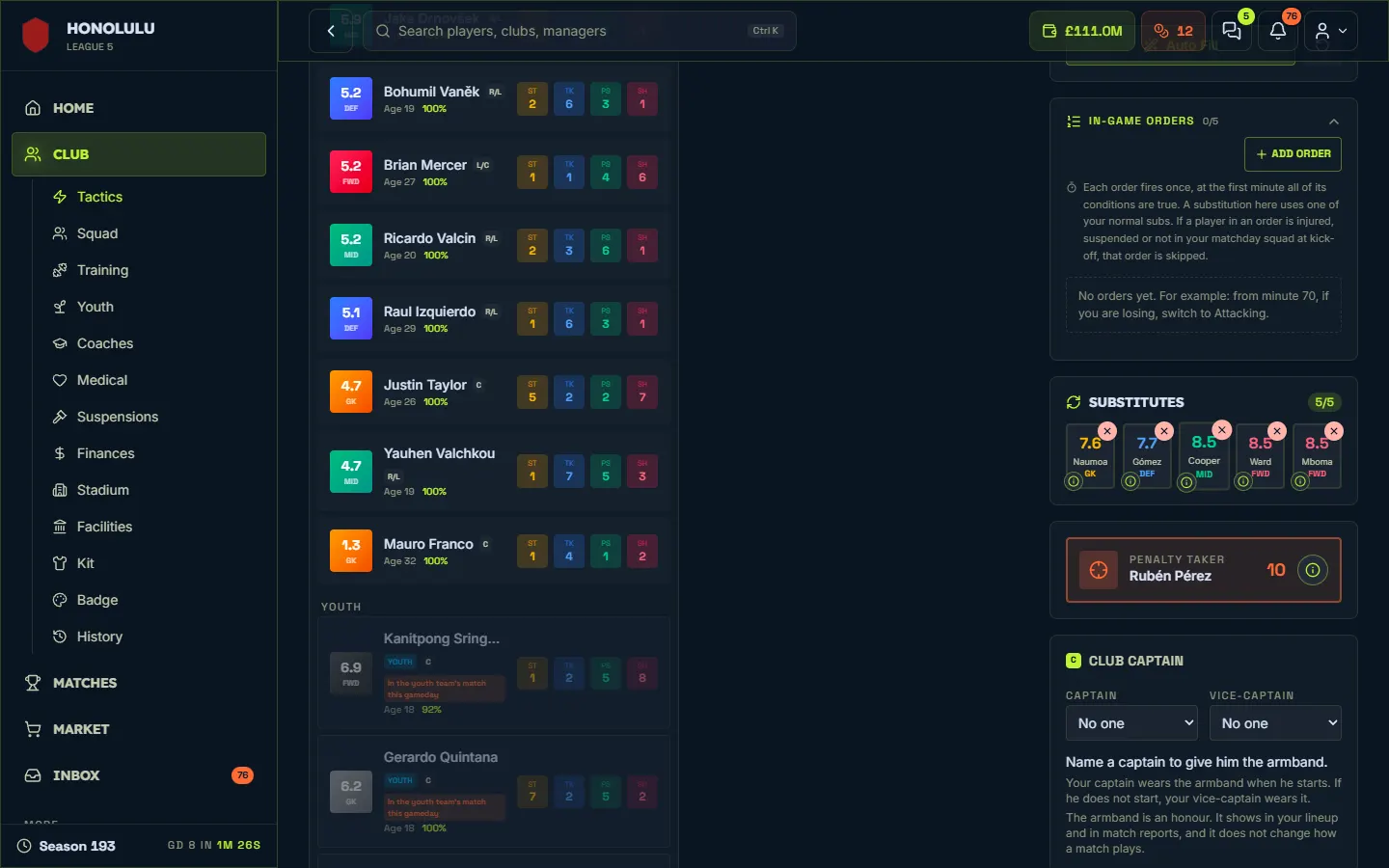Remove Cooper from the substitutes

(1222, 430)
